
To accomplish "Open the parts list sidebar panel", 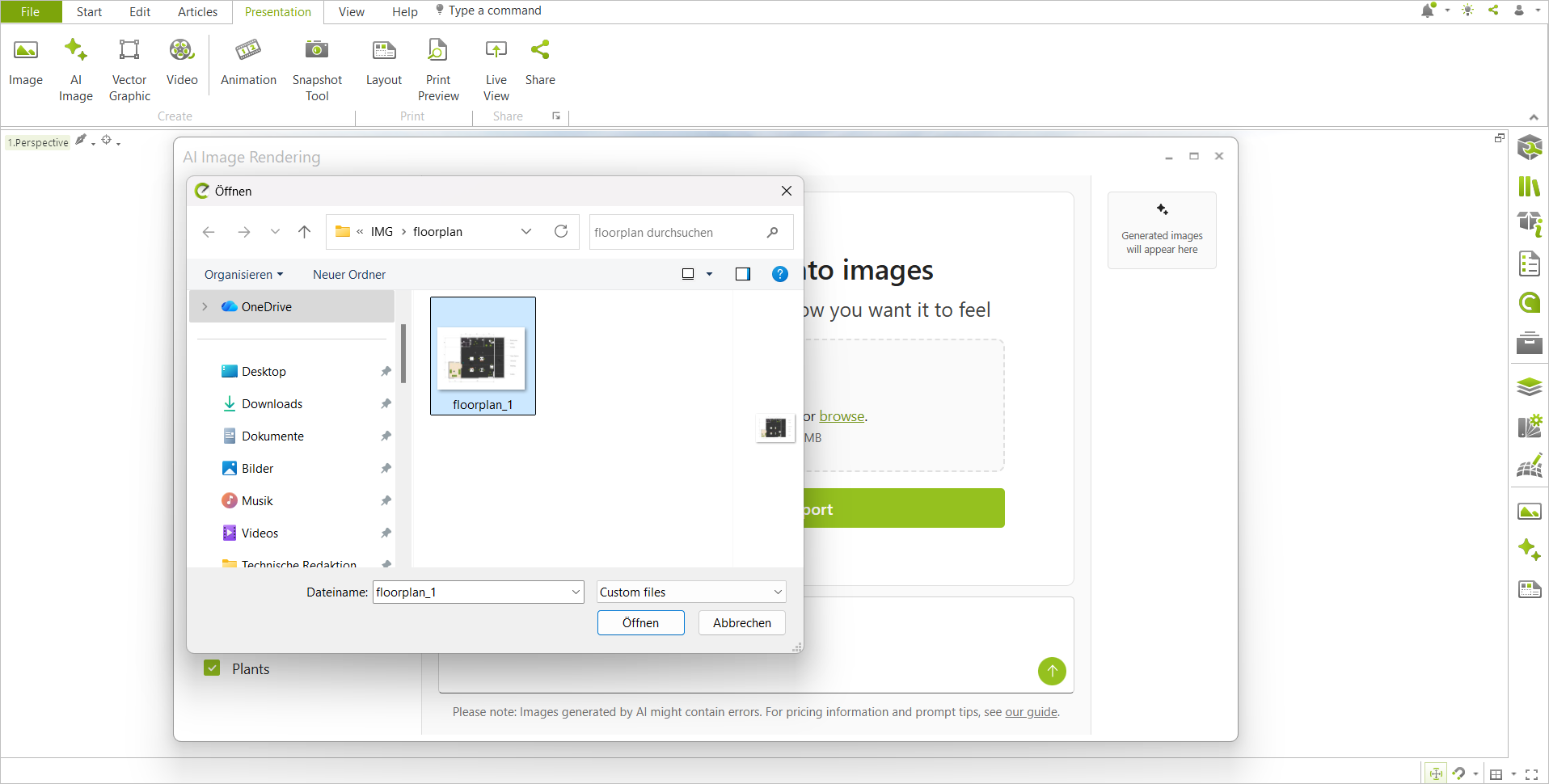I will coord(1529,263).
